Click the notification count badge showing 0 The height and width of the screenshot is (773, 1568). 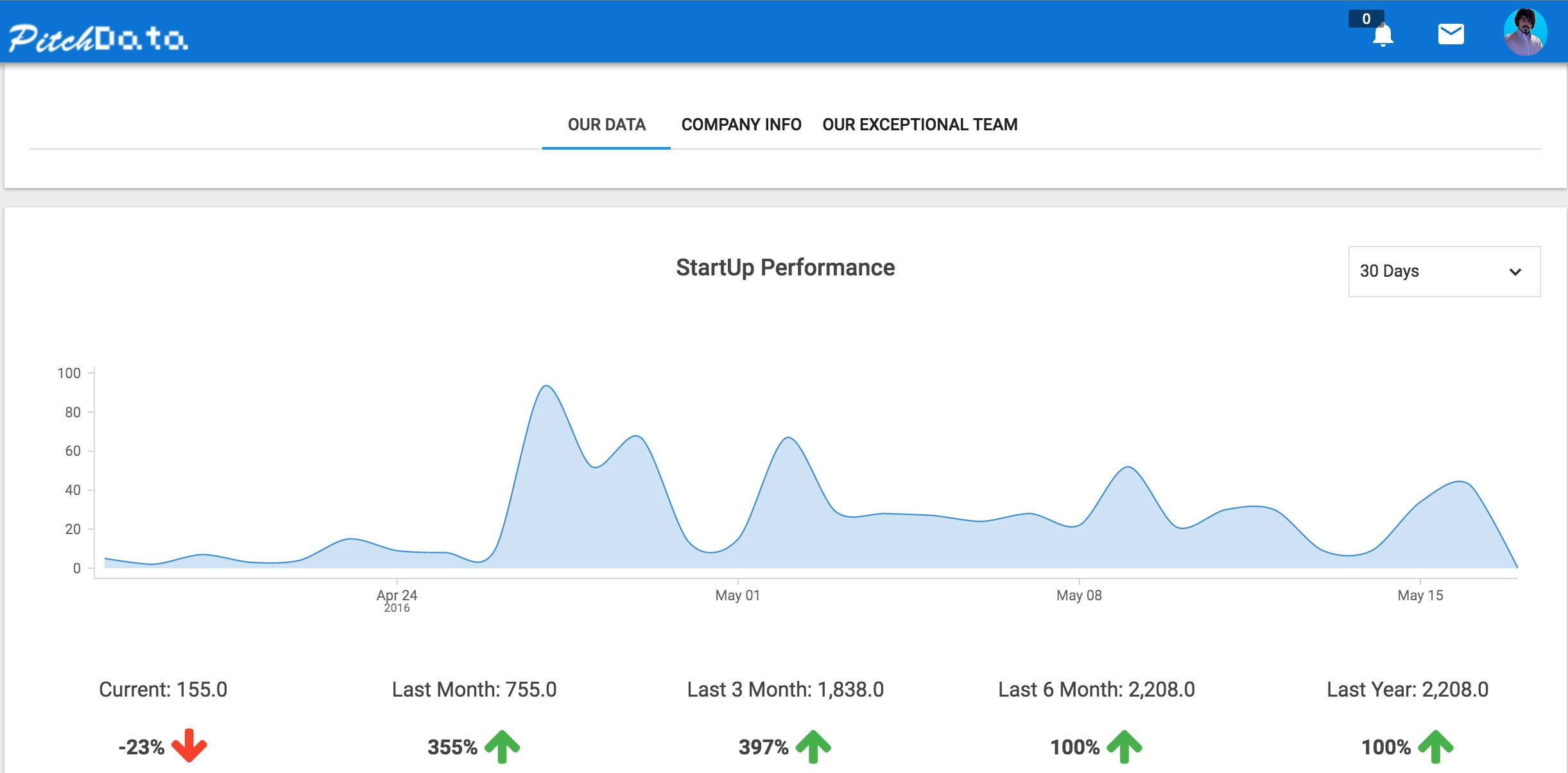pos(1366,19)
